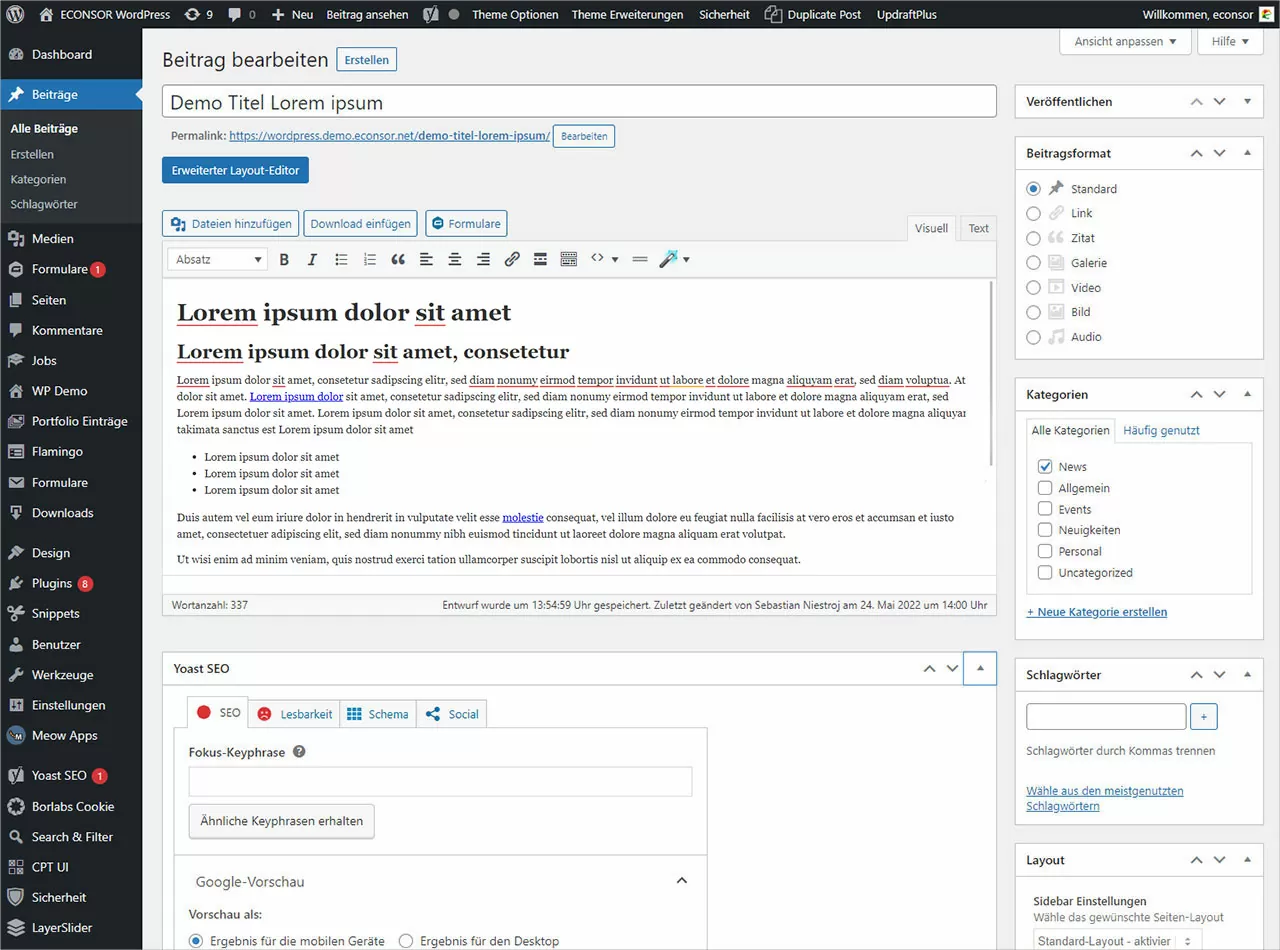1280x950 pixels.
Task: Select the Video post format
Action: point(1033,287)
